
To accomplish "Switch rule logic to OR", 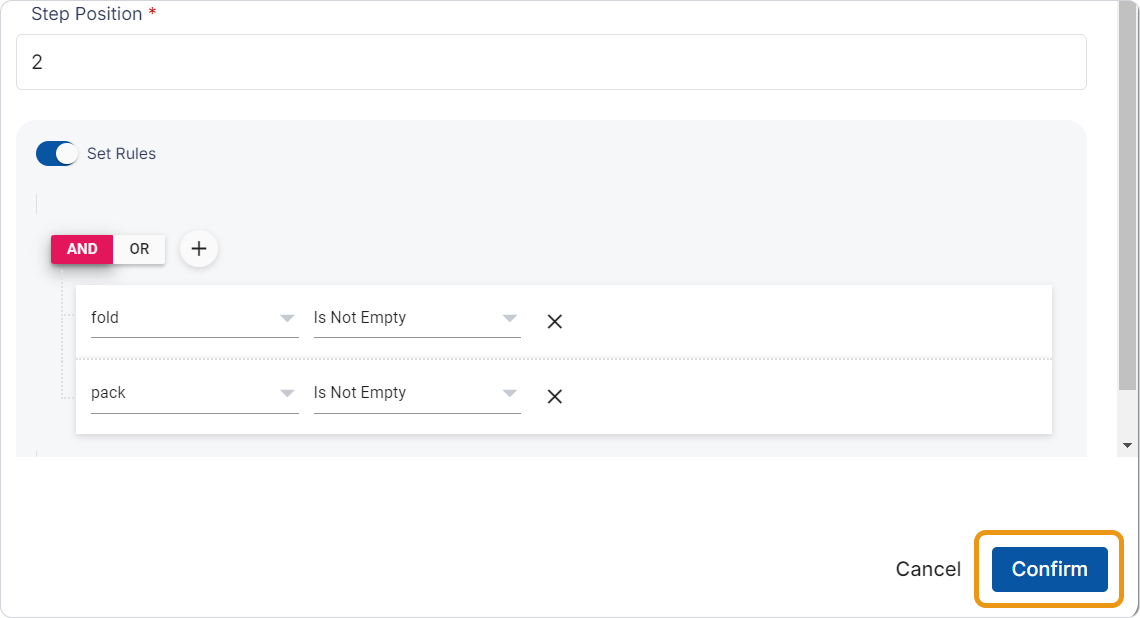I will click(139, 249).
